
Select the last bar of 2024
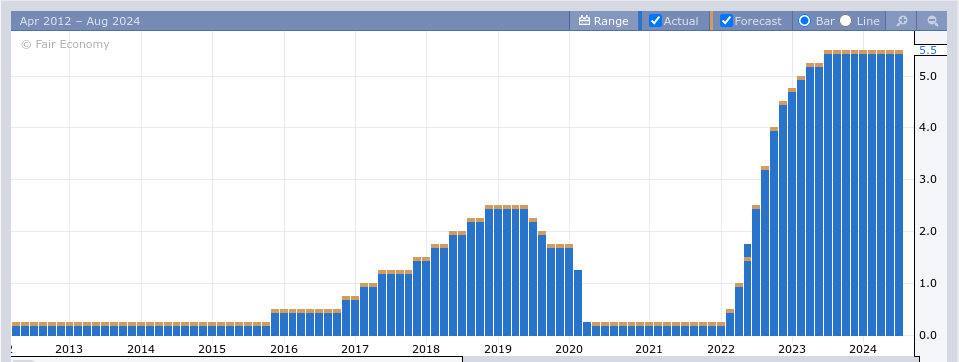898,193
